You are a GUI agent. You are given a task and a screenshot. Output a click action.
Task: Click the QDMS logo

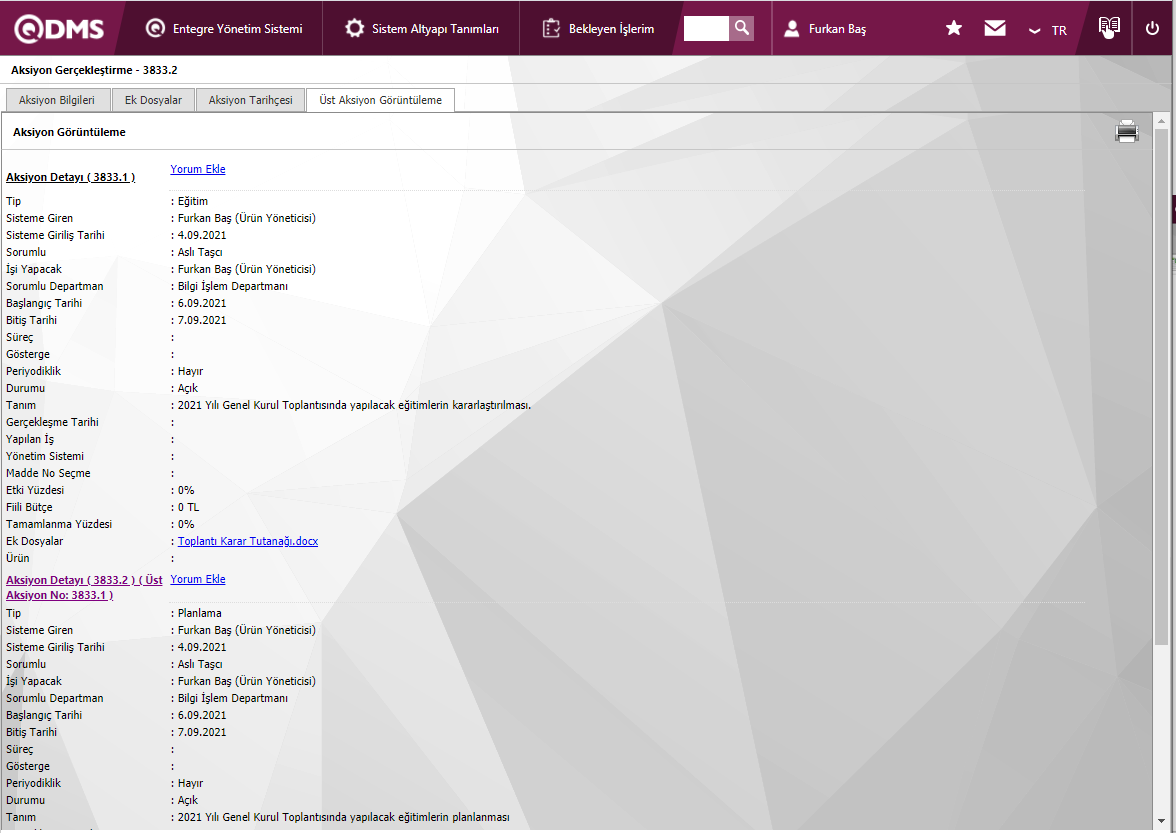(59, 29)
